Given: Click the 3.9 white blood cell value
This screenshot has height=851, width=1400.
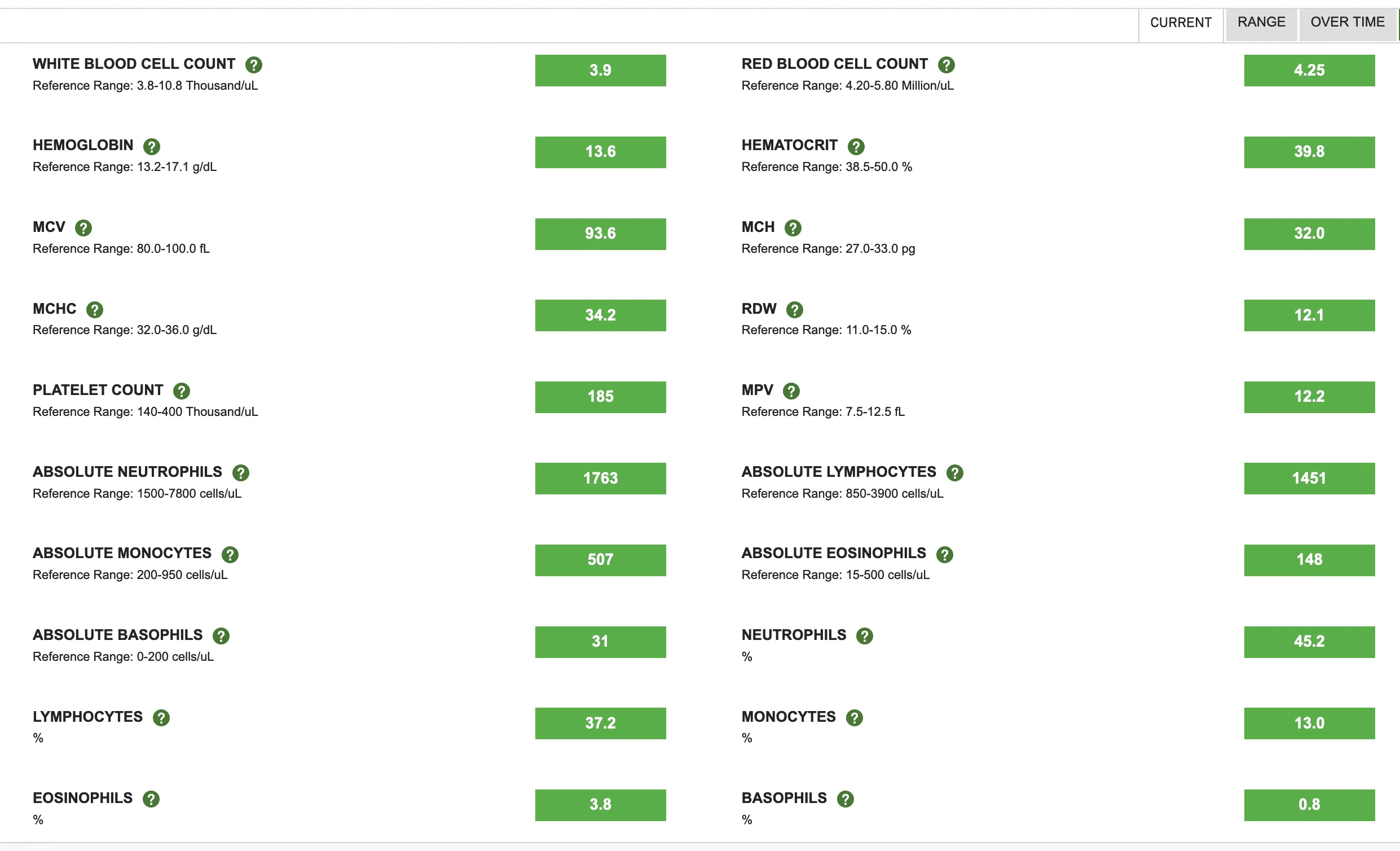Looking at the screenshot, I should pyautogui.click(x=600, y=71).
